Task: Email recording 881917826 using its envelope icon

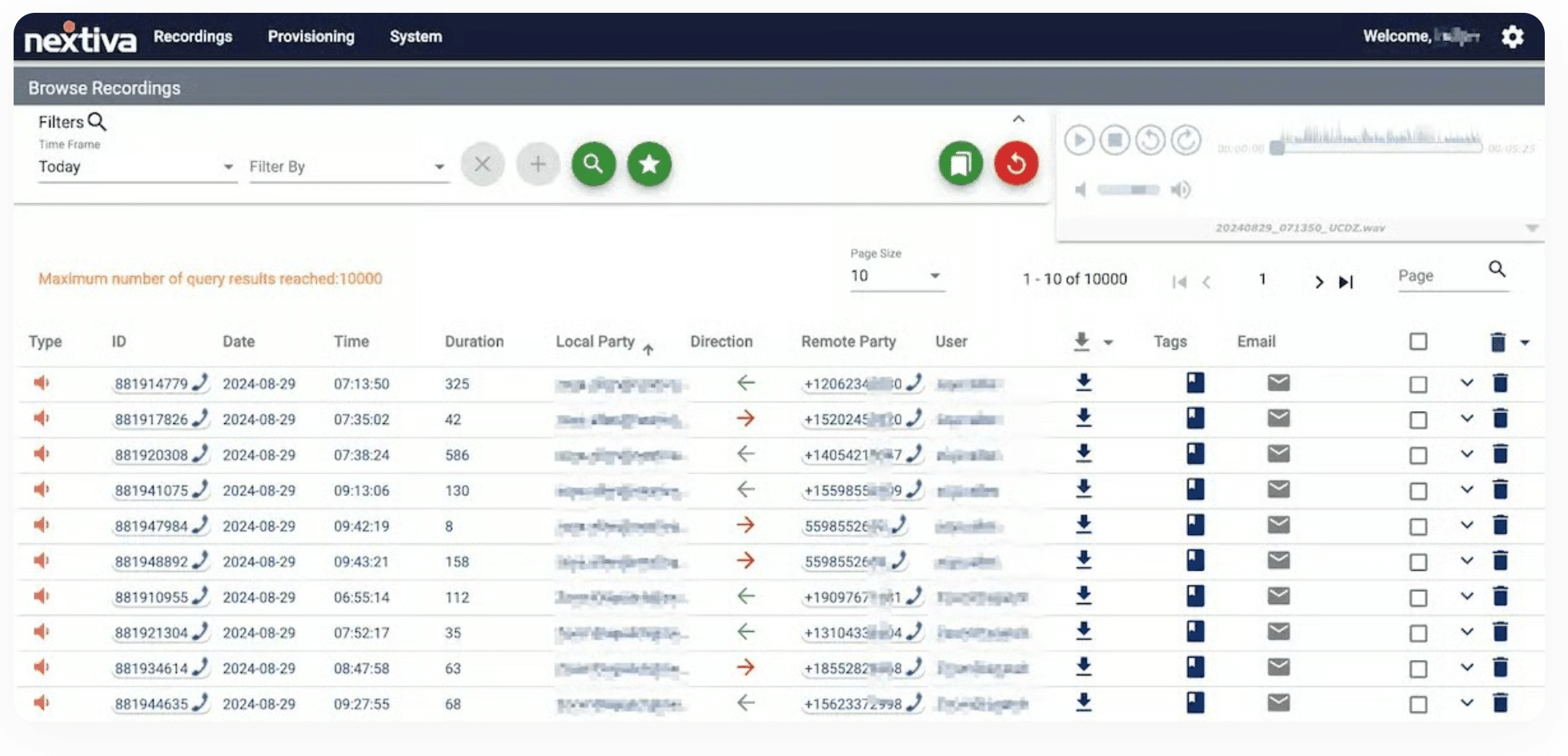Action: (1277, 418)
